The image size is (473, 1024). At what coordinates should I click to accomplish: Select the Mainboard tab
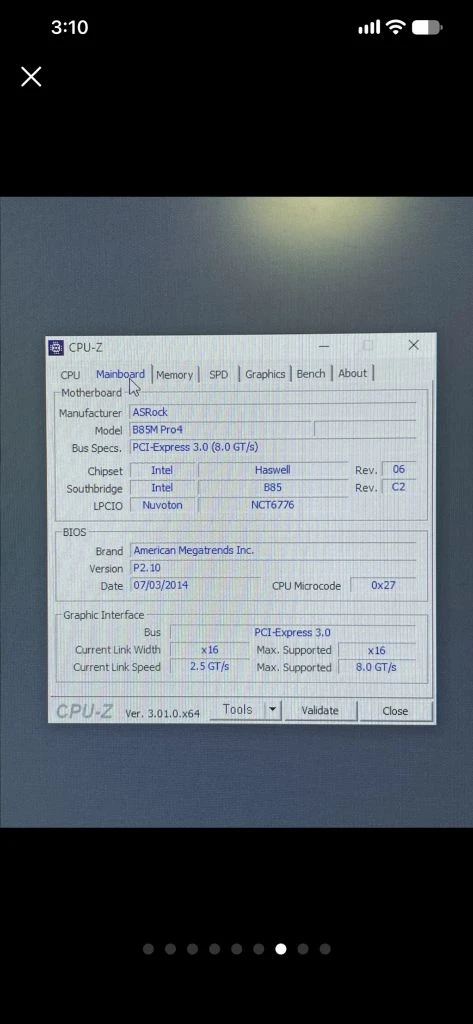tap(121, 374)
